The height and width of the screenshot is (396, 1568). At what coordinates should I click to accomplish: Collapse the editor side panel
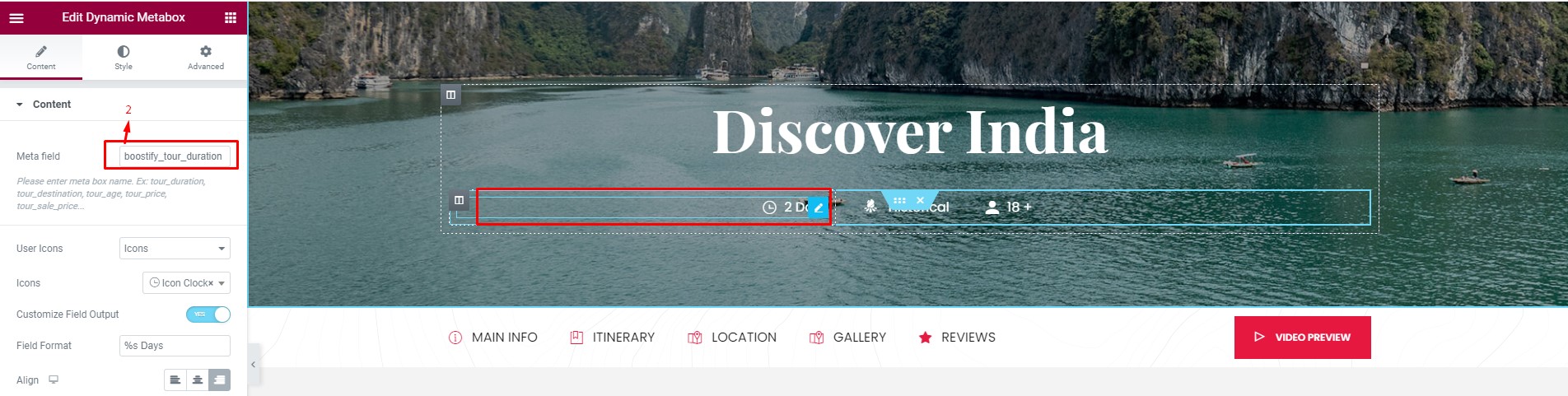pos(254,365)
